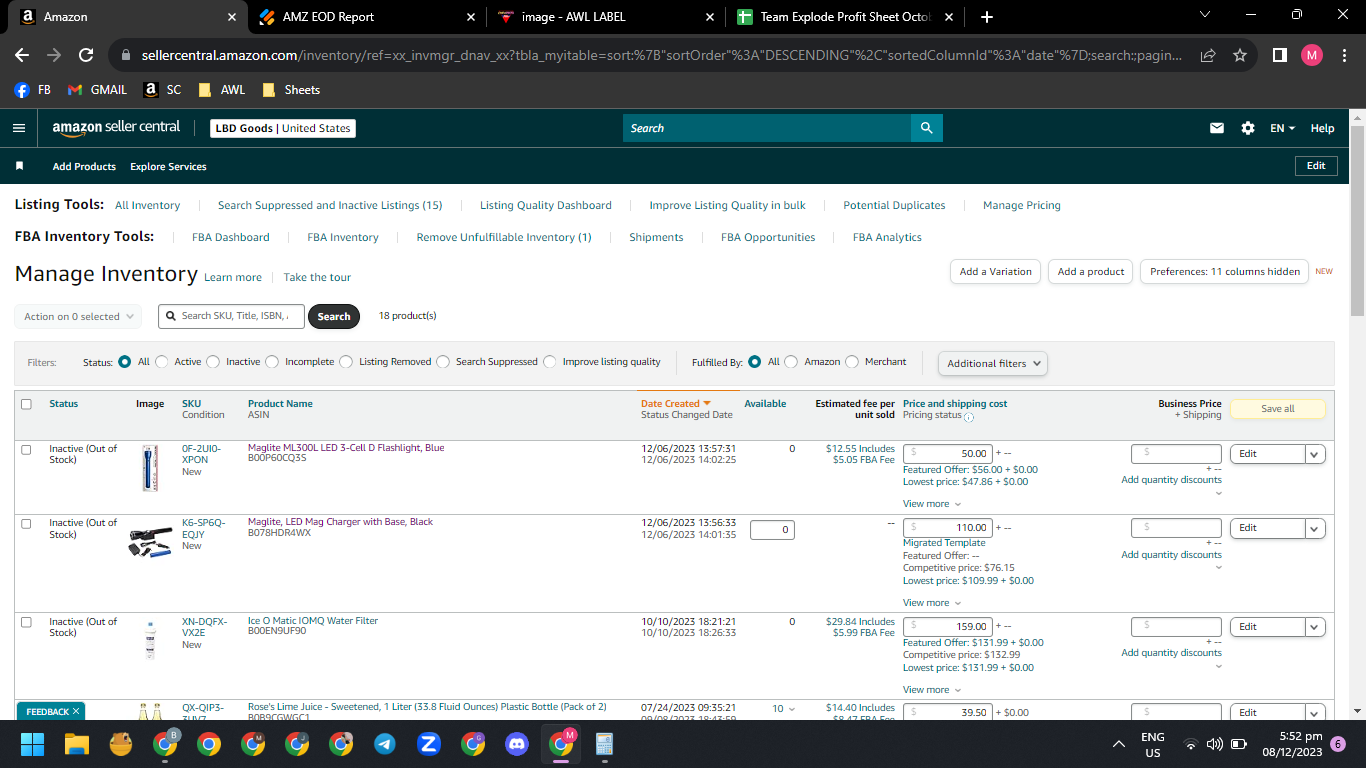
Task: Open Edit dropdown arrow for Ice O Matic
Action: click(1315, 627)
